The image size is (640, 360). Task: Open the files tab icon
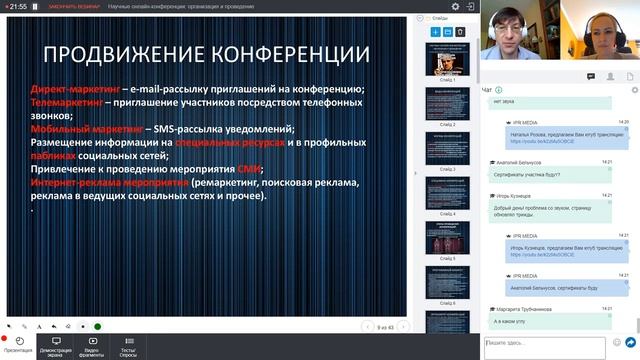630,77
